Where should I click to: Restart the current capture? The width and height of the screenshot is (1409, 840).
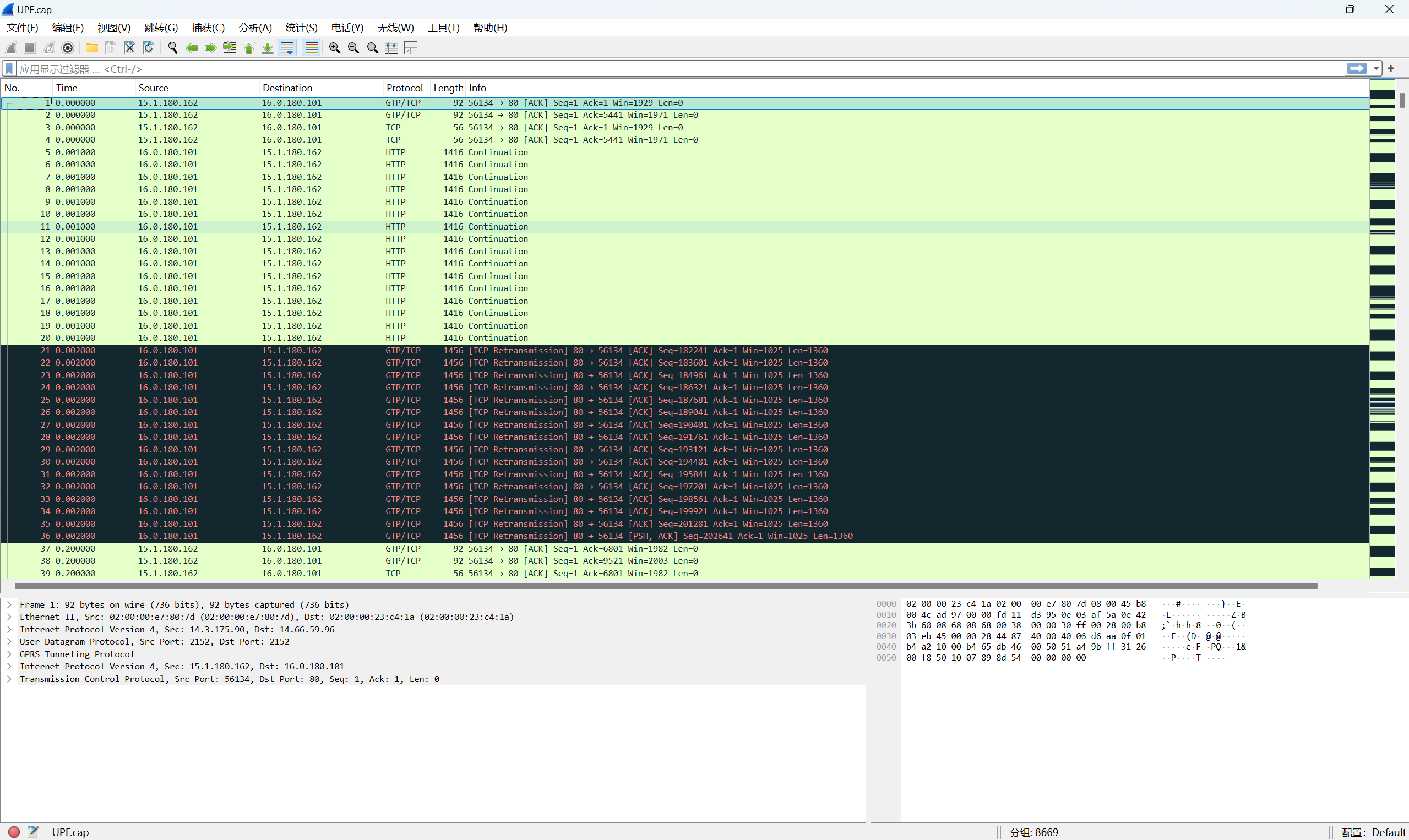click(x=48, y=48)
